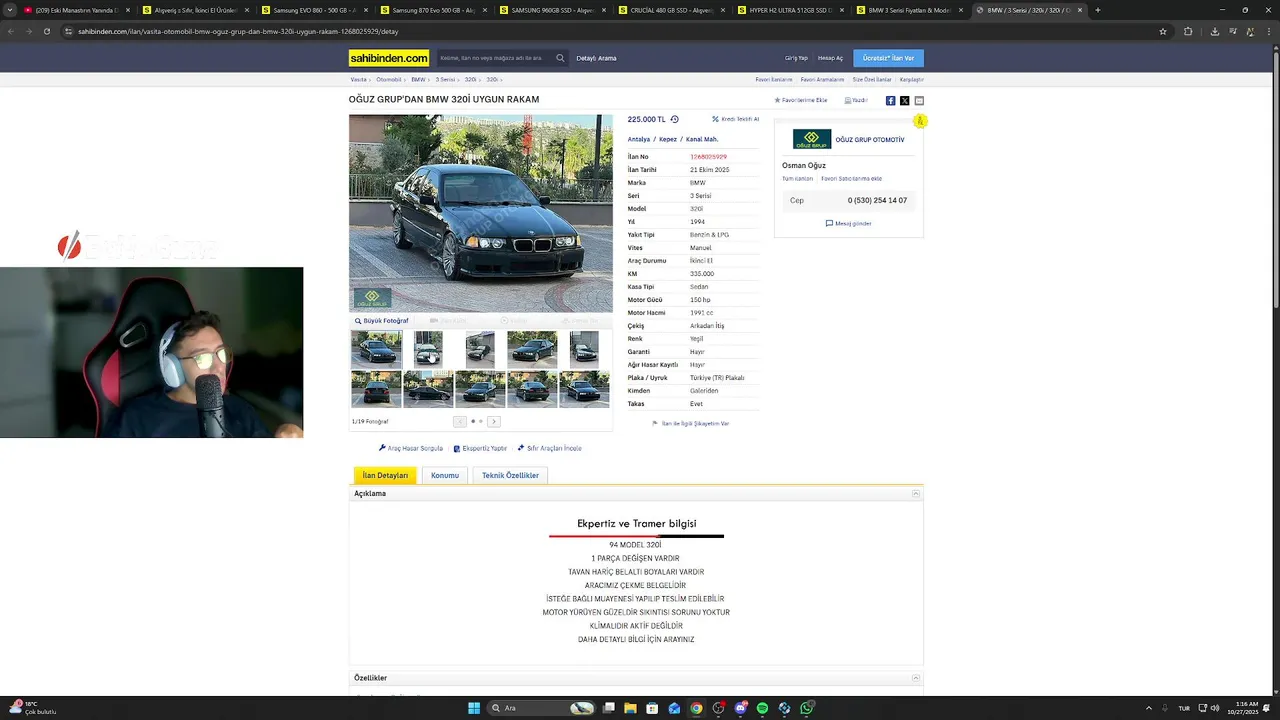This screenshot has height=720, width=1280.
Task: Open a new browser tab
Action: click(x=1097, y=10)
